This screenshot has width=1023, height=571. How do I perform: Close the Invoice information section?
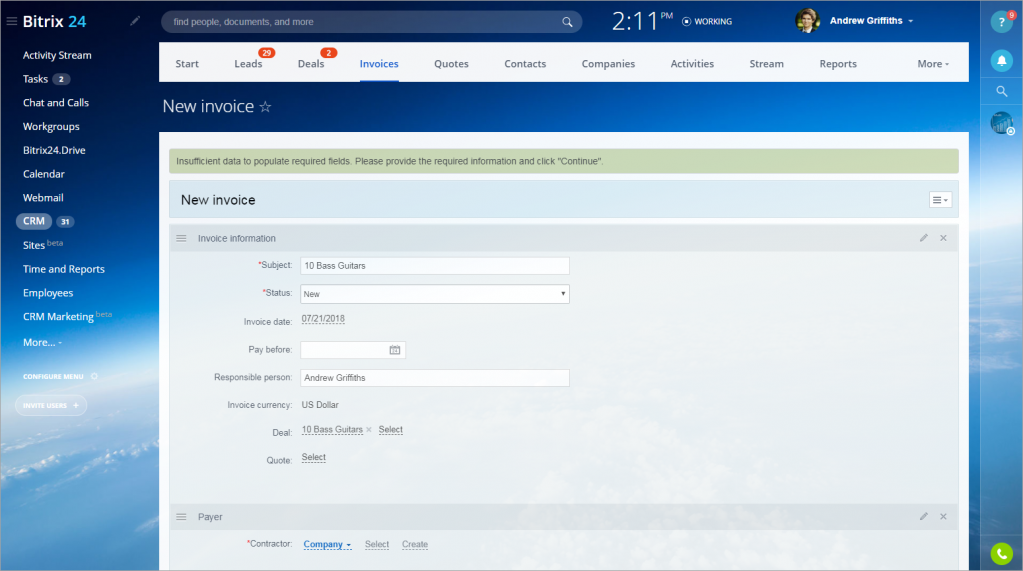[943, 238]
